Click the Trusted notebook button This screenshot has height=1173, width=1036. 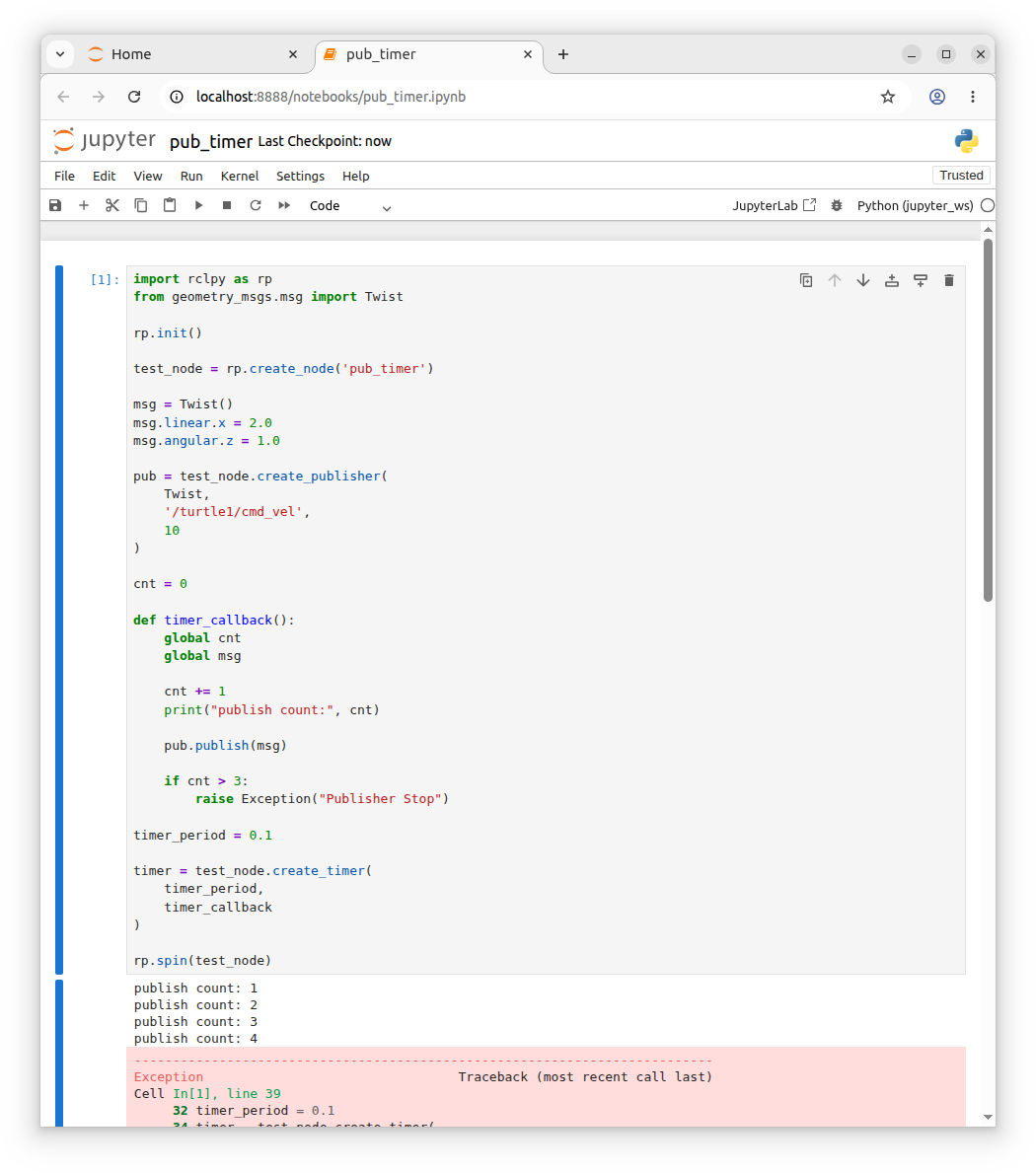pos(961,175)
